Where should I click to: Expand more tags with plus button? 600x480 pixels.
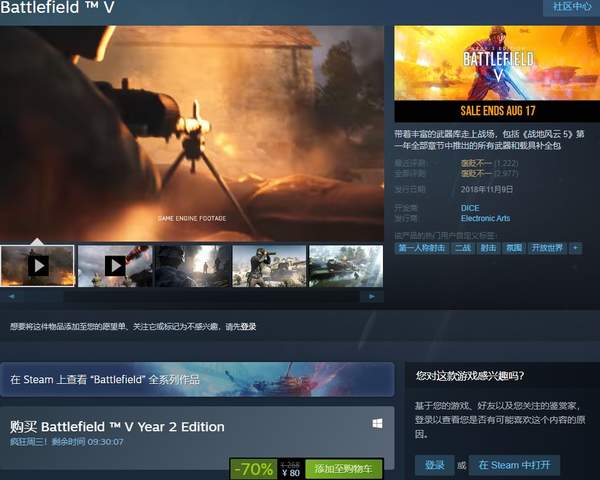point(575,248)
